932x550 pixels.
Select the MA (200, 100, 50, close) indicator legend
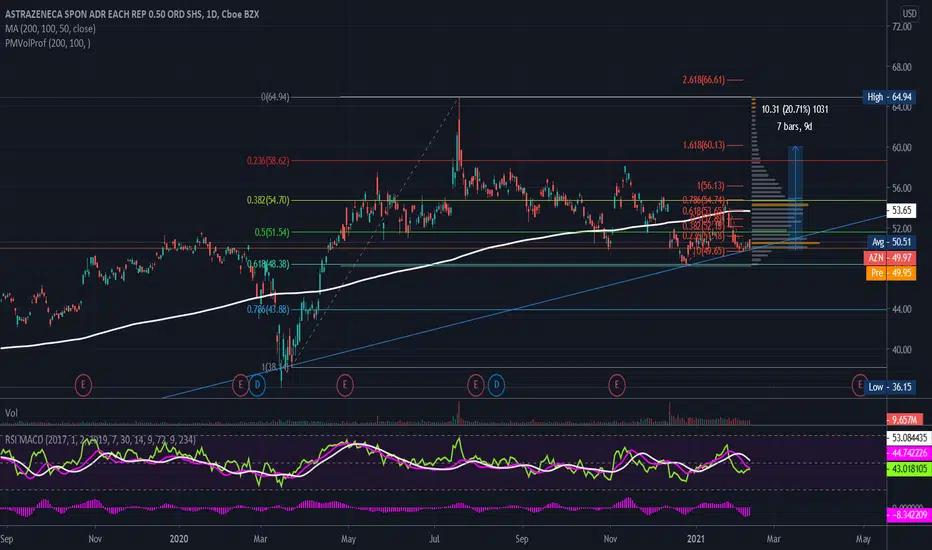click(51, 29)
